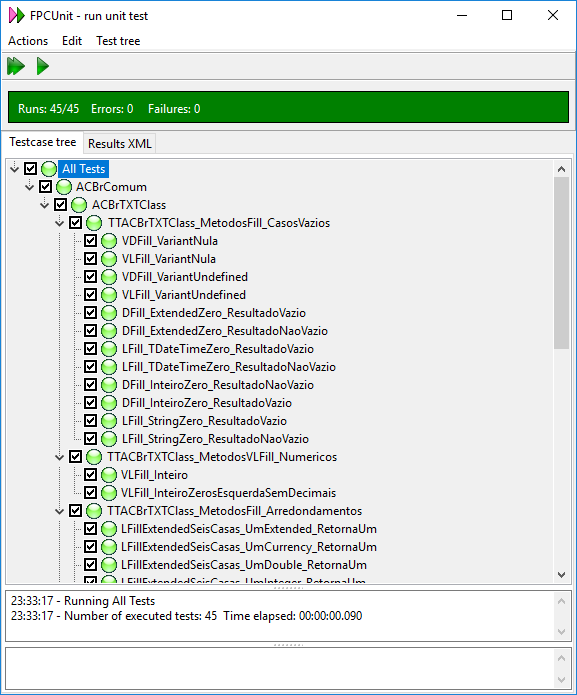Collapse the TTACBrTXTClass_MetodosFill_CasosVazios node
This screenshot has width=577, height=695.
coord(59,223)
